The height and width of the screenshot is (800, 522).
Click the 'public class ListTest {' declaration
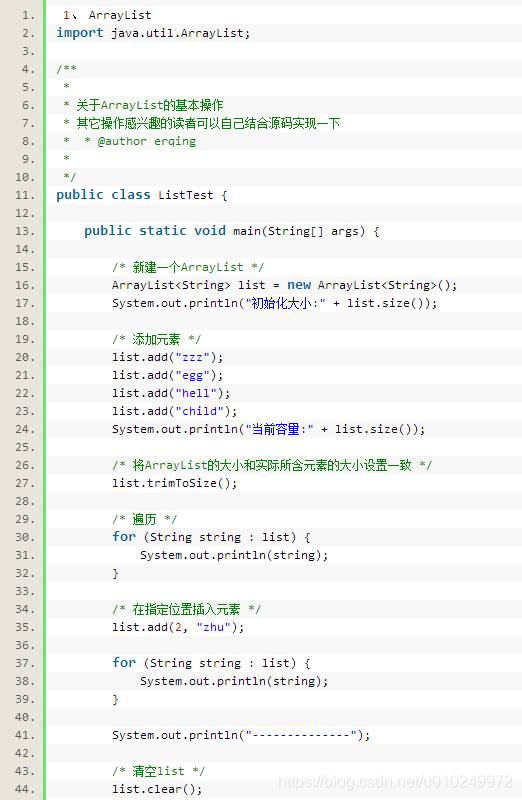tap(141, 195)
